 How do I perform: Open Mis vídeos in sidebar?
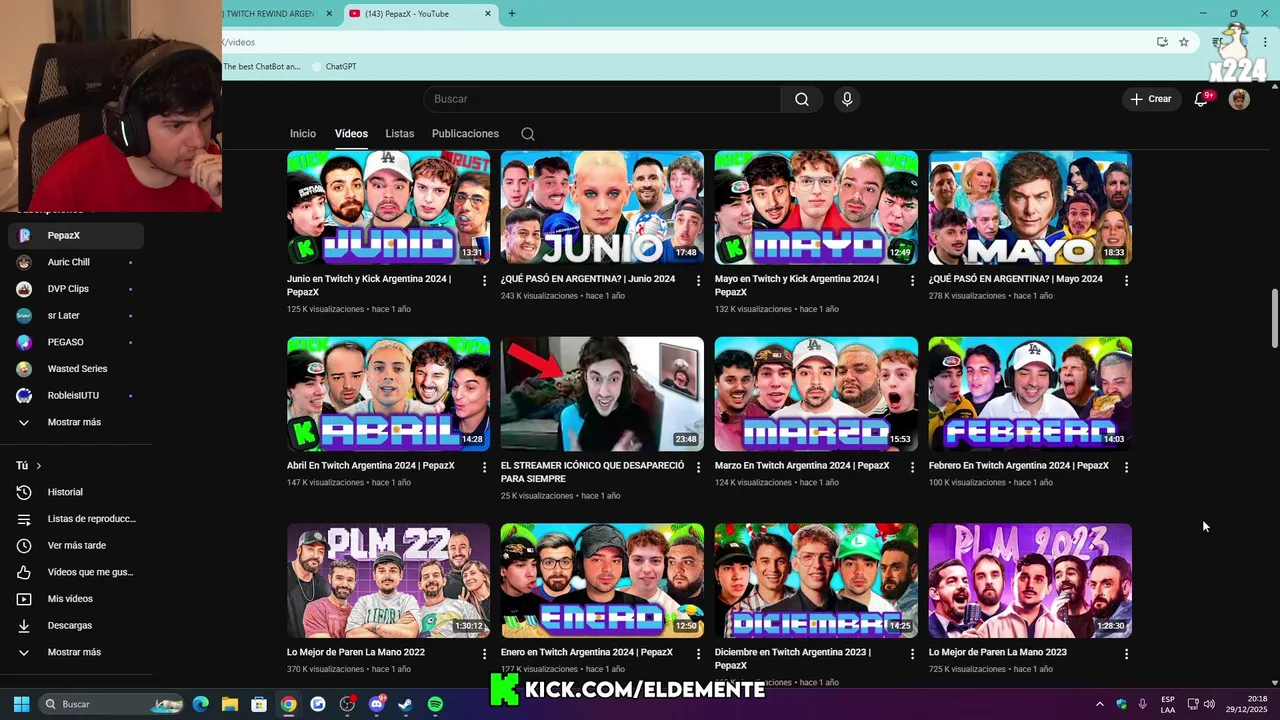click(x=76, y=599)
